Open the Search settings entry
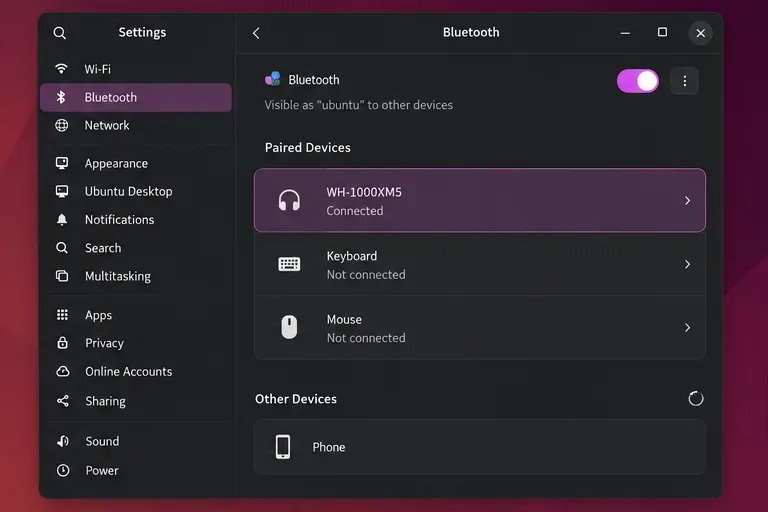 (x=136, y=248)
